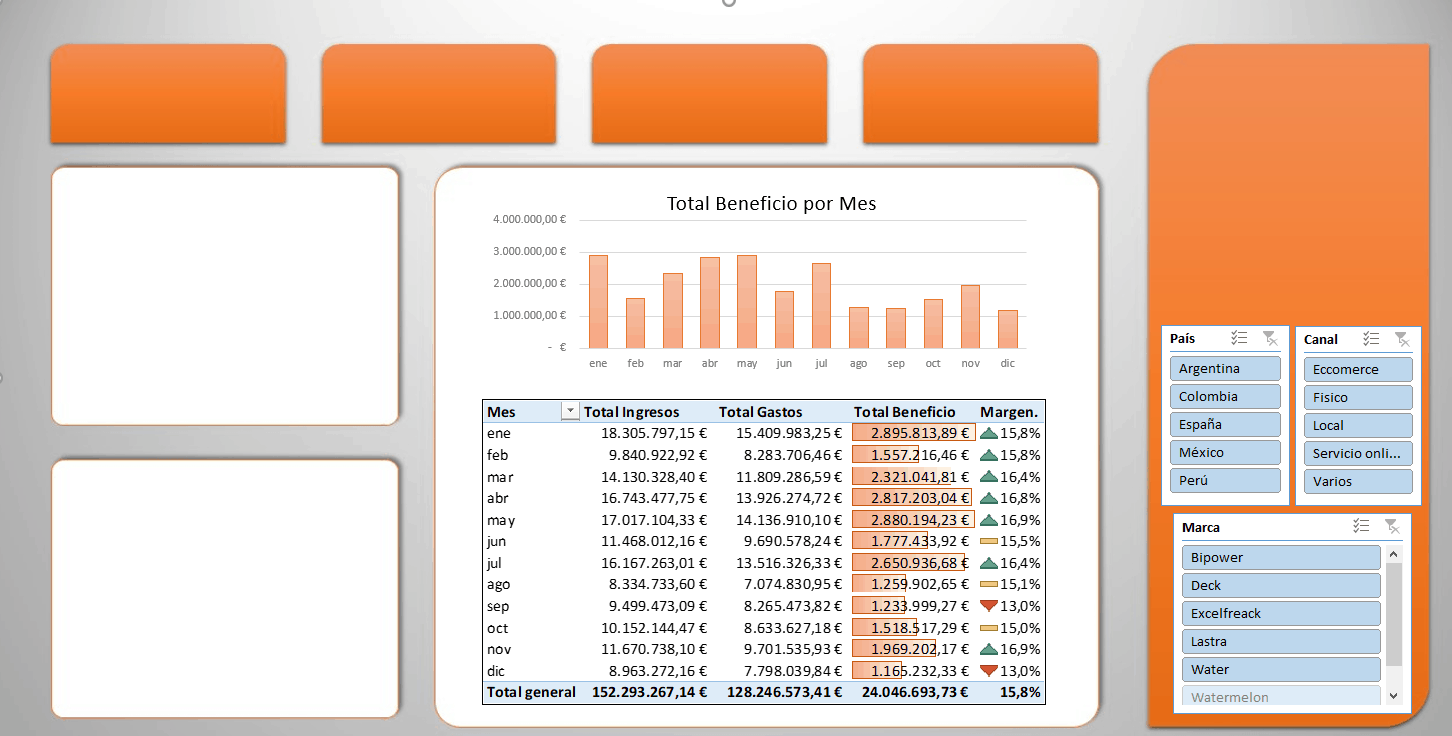Clear filter on Marca slicer

coord(1391,526)
